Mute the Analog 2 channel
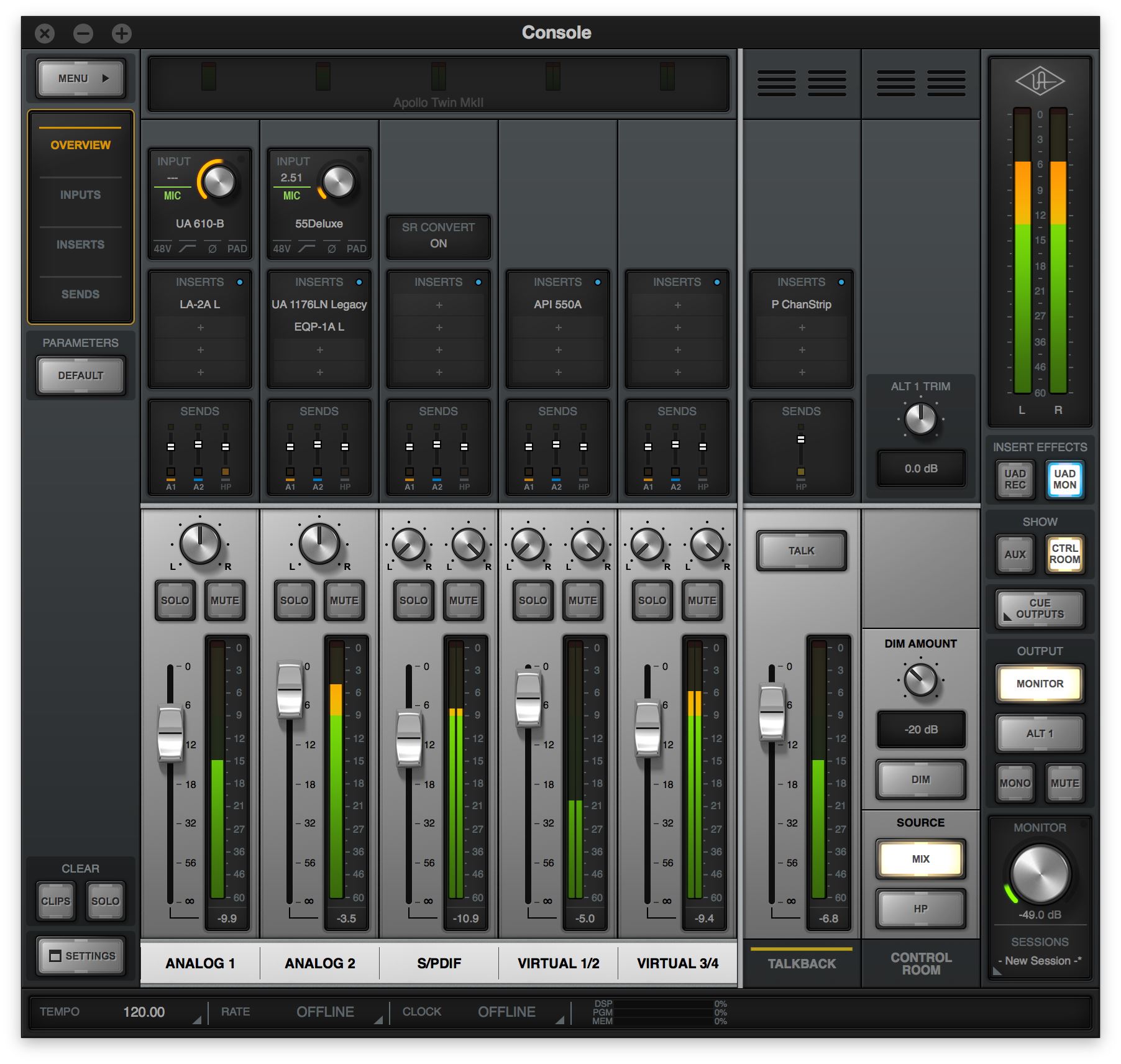The width and height of the screenshot is (1121, 1064). point(344,600)
